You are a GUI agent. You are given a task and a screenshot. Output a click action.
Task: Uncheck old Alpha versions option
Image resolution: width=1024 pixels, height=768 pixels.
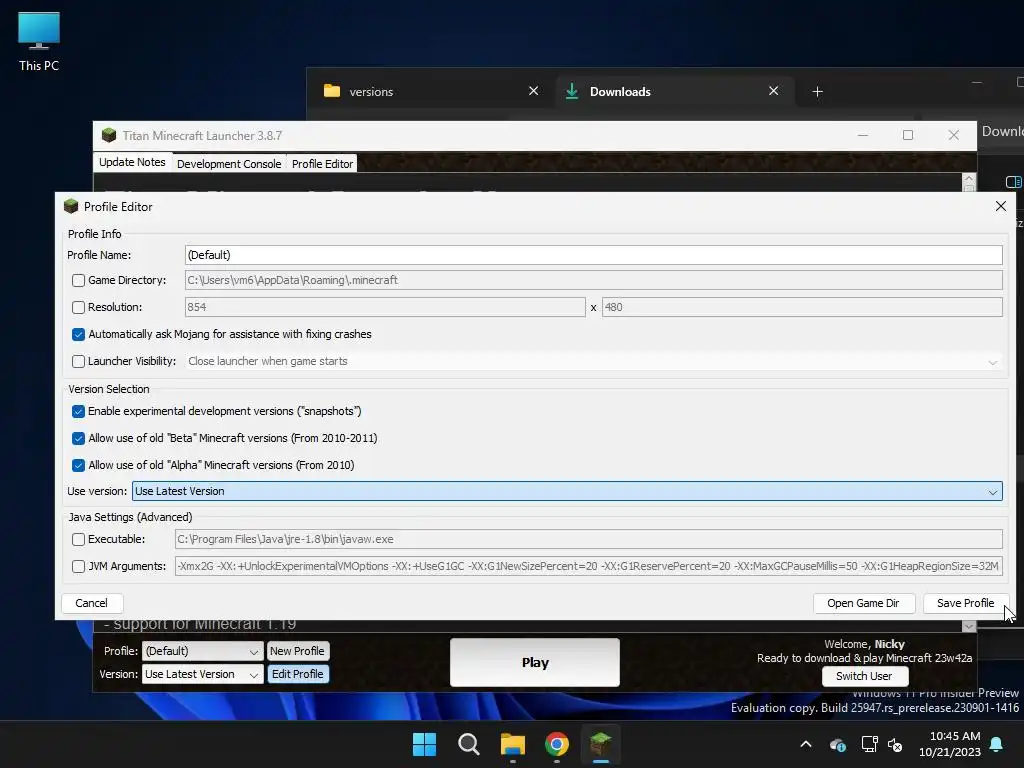click(x=78, y=465)
